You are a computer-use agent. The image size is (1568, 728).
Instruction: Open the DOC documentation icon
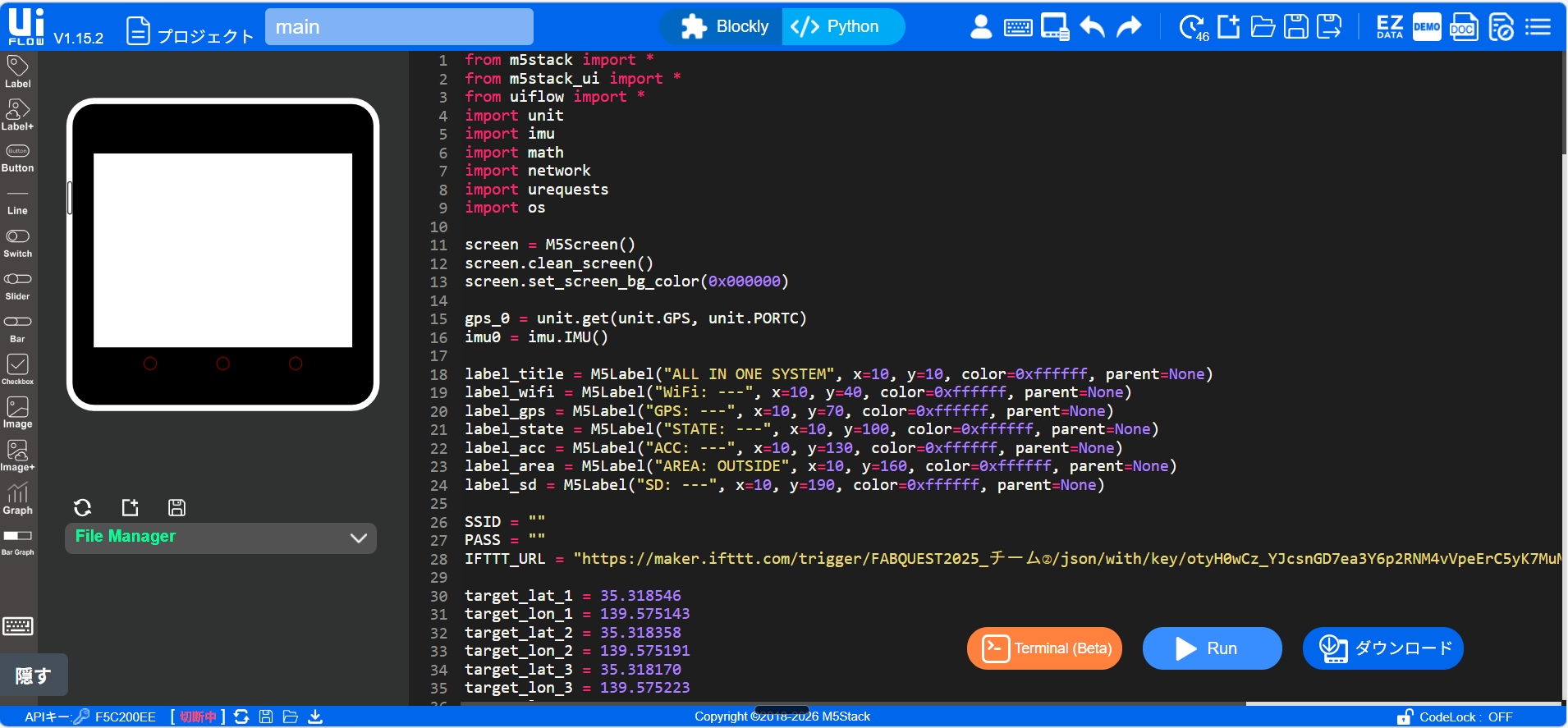[x=1463, y=27]
